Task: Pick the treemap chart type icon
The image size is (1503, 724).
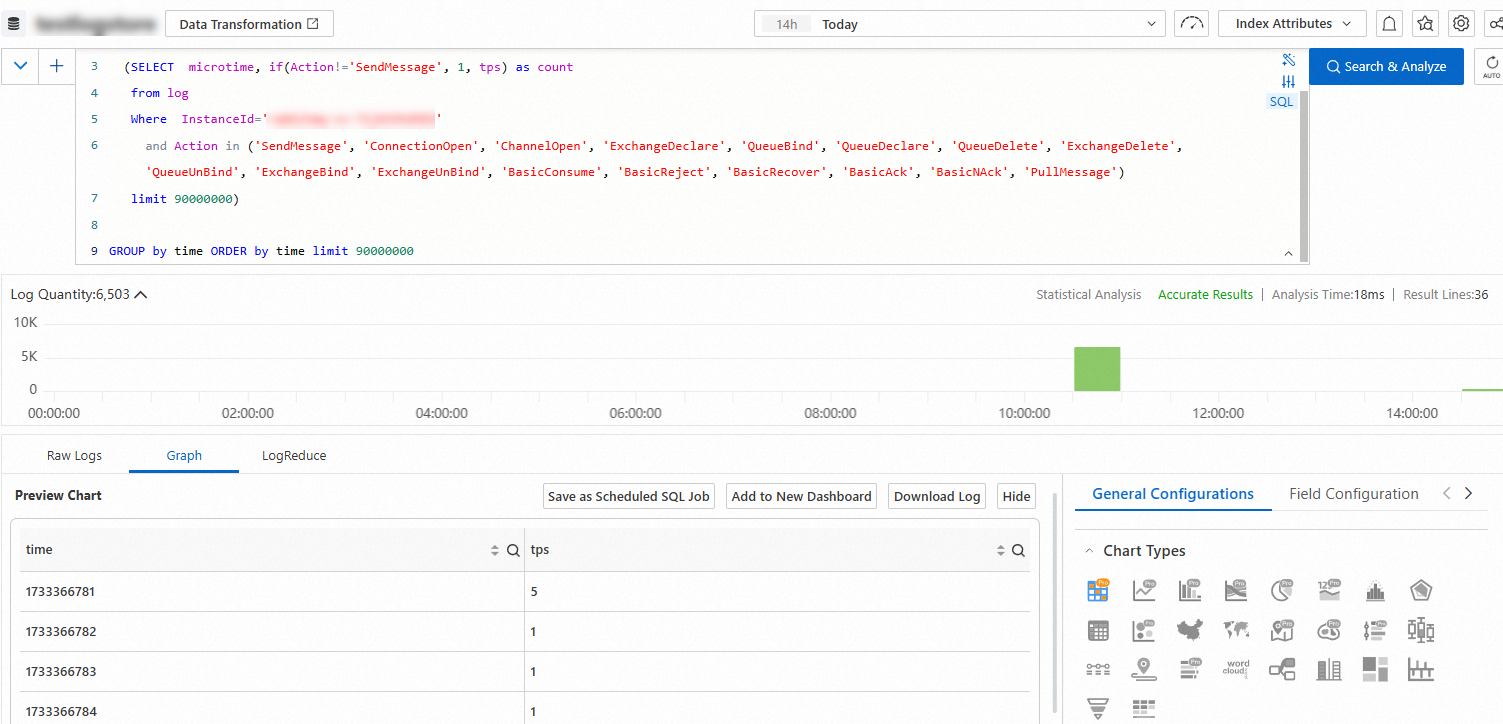Action: pyautogui.click(x=1375, y=670)
